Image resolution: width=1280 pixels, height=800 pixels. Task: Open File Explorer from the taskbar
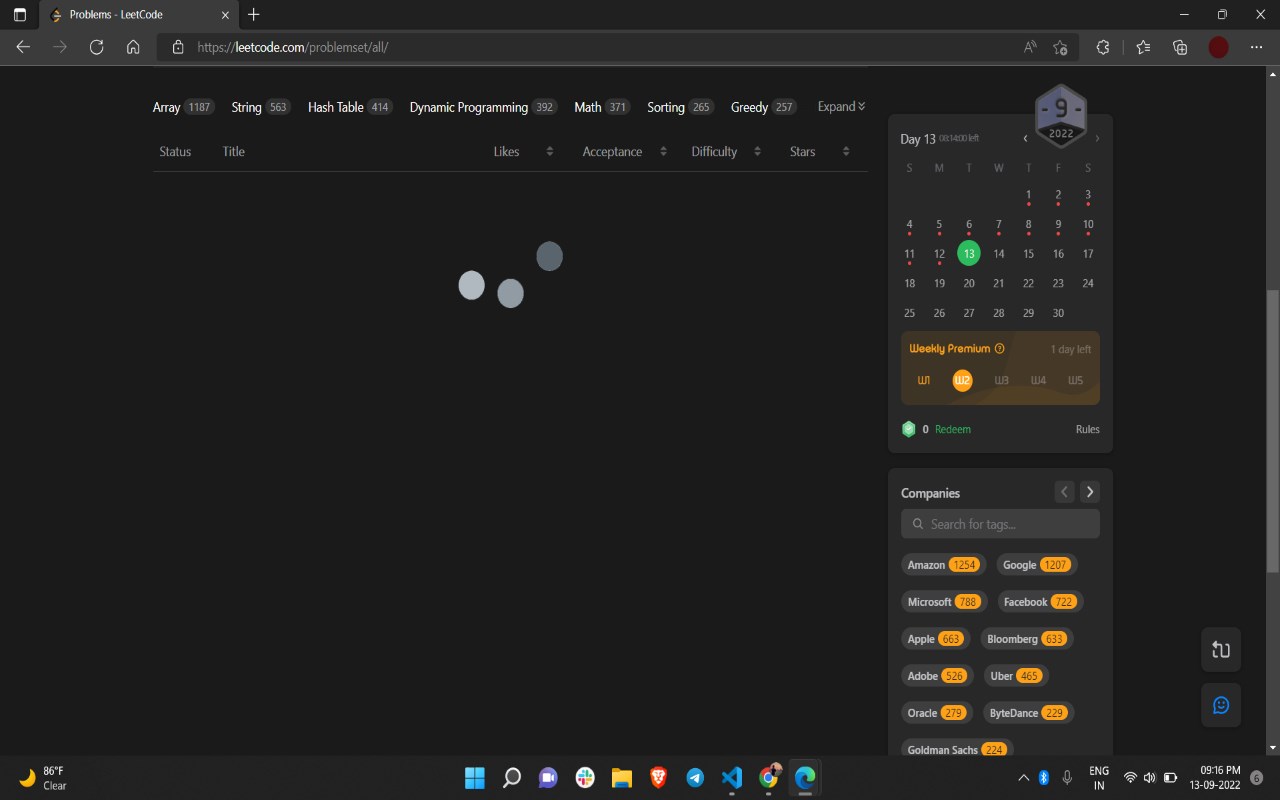pos(622,777)
